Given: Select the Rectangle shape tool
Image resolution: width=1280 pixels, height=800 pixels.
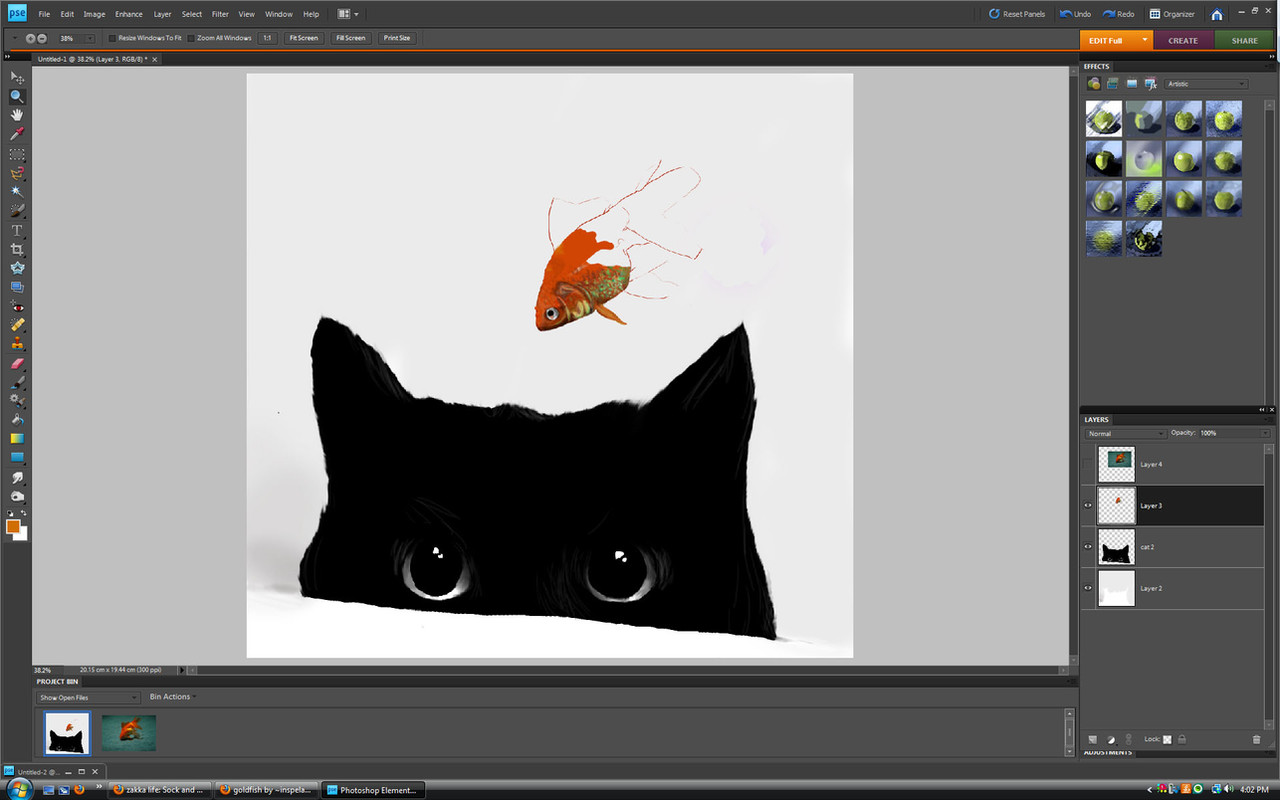Looking at the screenshot, I should [x=17, y=457].
